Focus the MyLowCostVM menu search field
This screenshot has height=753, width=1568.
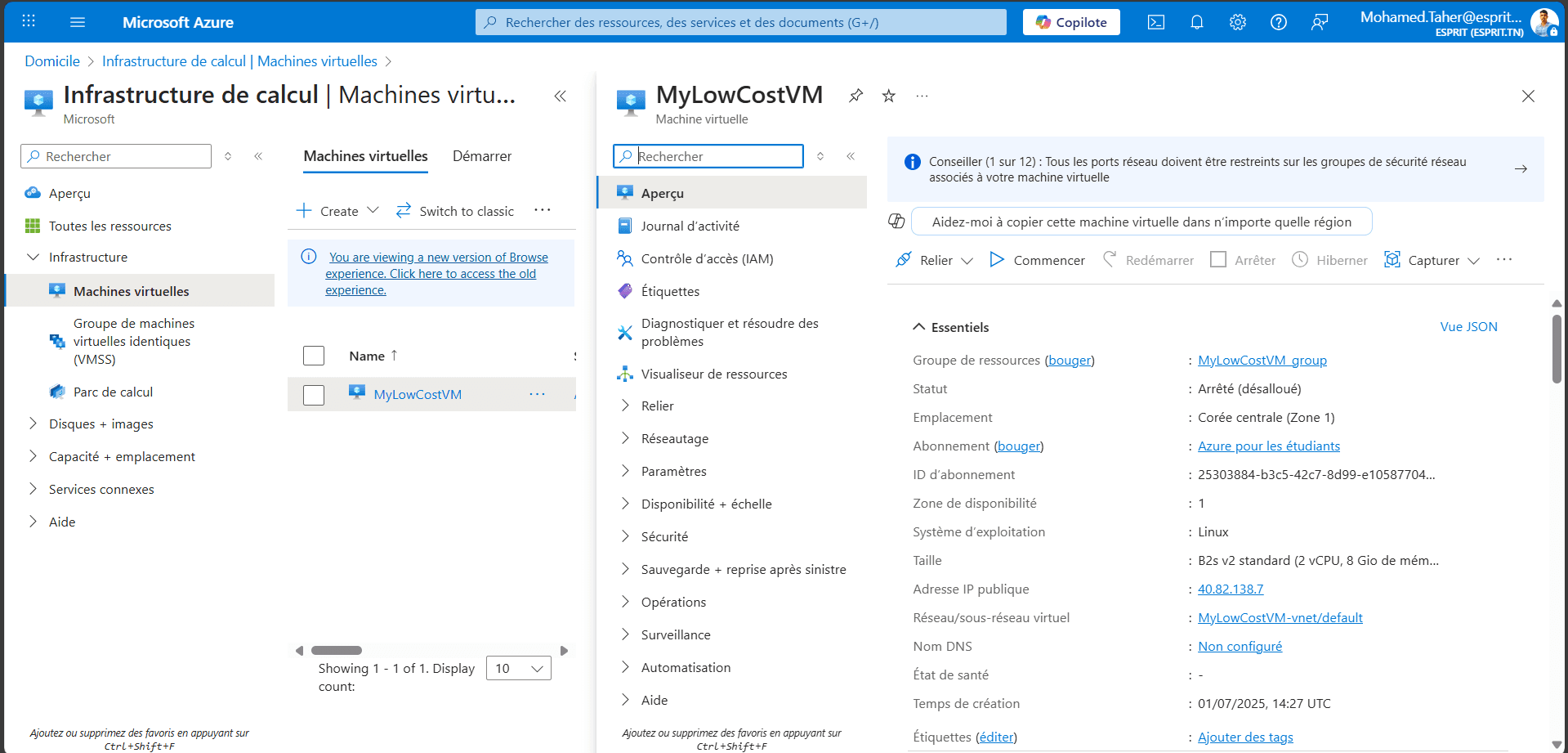click(x=708, y=156)
